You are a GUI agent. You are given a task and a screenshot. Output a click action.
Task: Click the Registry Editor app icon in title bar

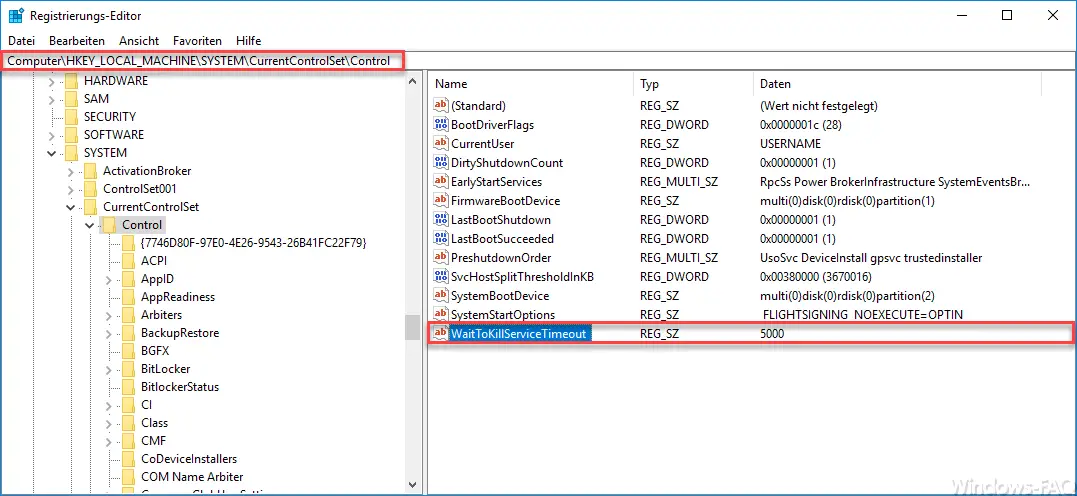point(16,16)
